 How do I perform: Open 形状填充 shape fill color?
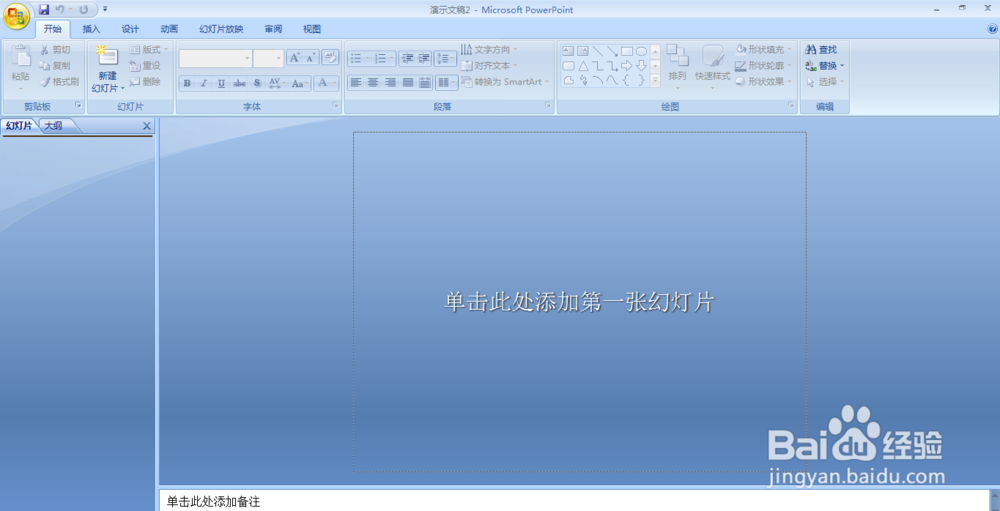(764, 49)
